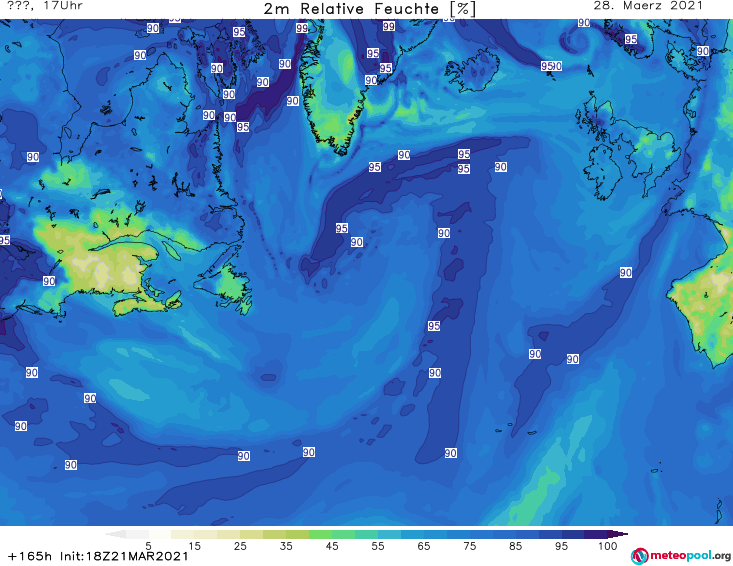Click the date '28. Maerz 2021'
733x566 pixels.
648,6
